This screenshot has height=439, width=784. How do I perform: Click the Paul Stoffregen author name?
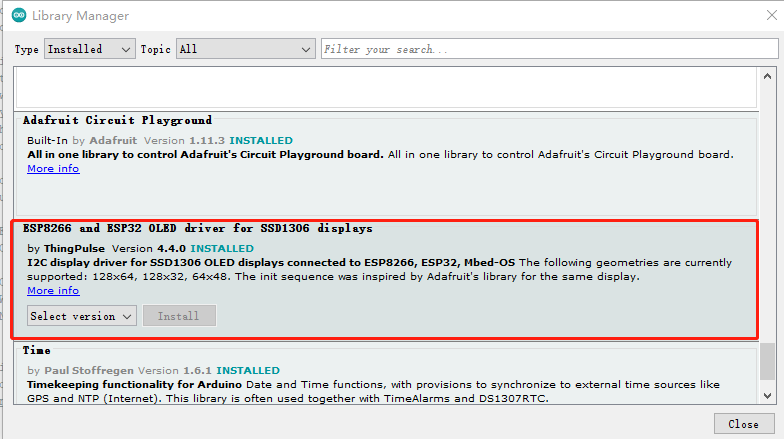(x=89, y=370)
